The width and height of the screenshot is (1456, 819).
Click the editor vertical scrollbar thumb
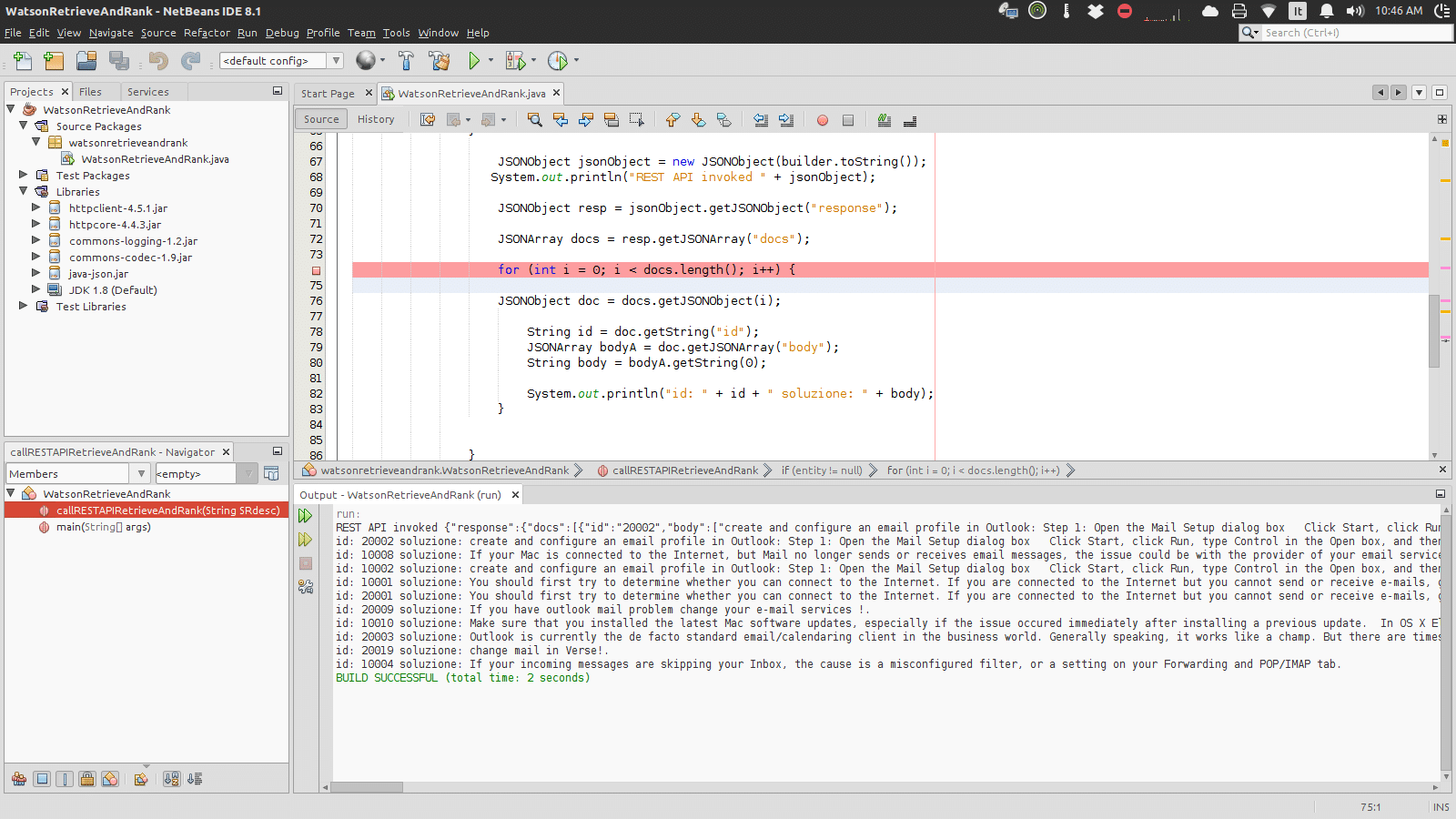(1434, 331)
